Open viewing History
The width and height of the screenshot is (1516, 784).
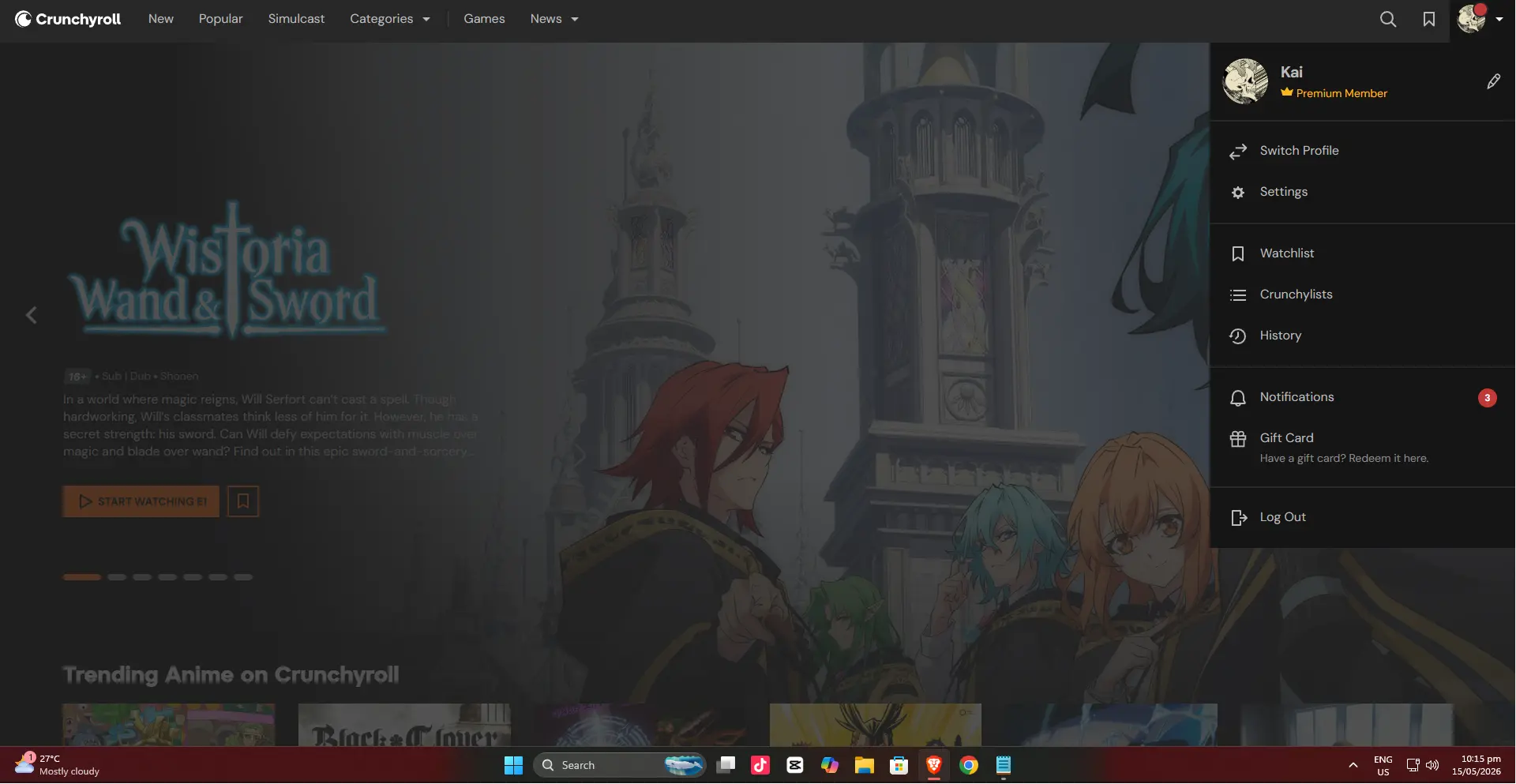[x=1362, y=336]
